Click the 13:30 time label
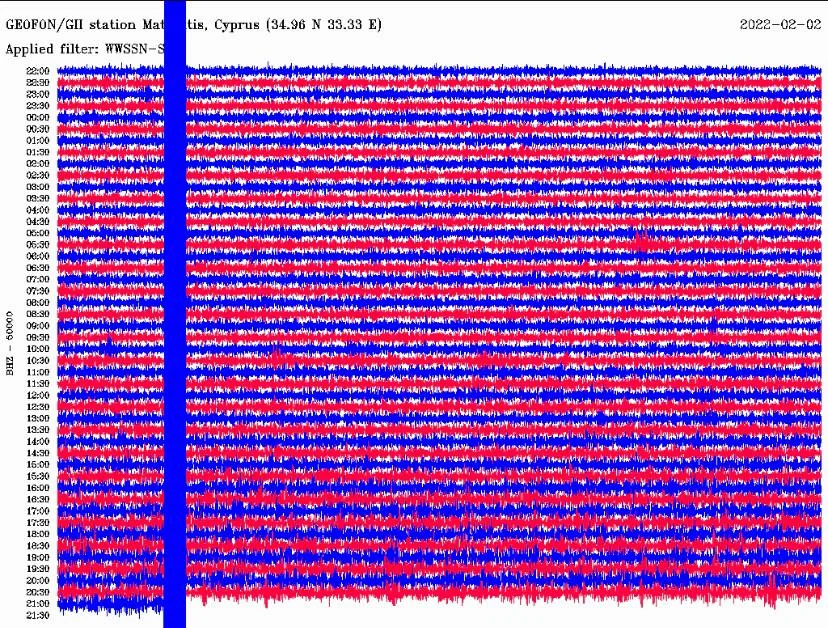The height and width of the screenshot is (628, 828). pyautogui.click(x=38, y=430)
